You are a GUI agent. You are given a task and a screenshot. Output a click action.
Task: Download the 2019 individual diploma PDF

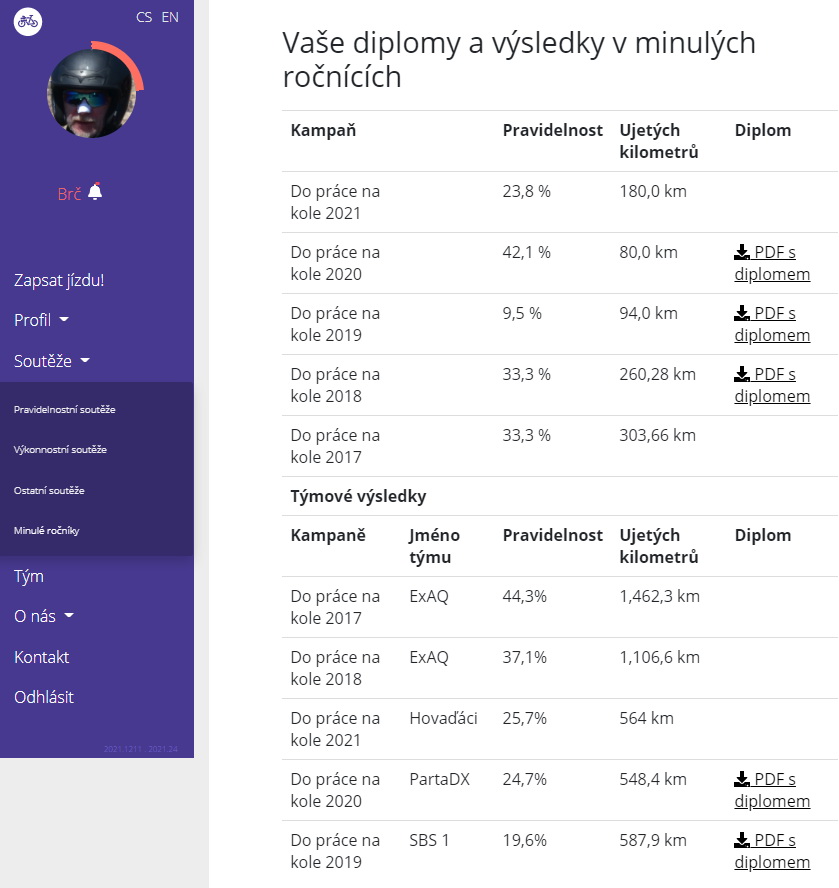coord(772,324)
